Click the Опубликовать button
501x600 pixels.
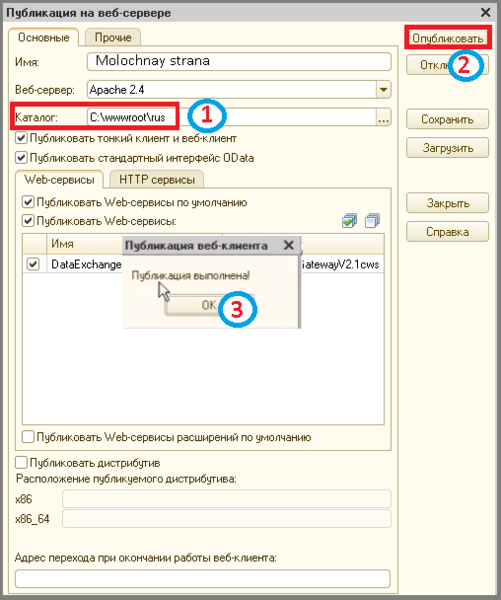[447, 38]
